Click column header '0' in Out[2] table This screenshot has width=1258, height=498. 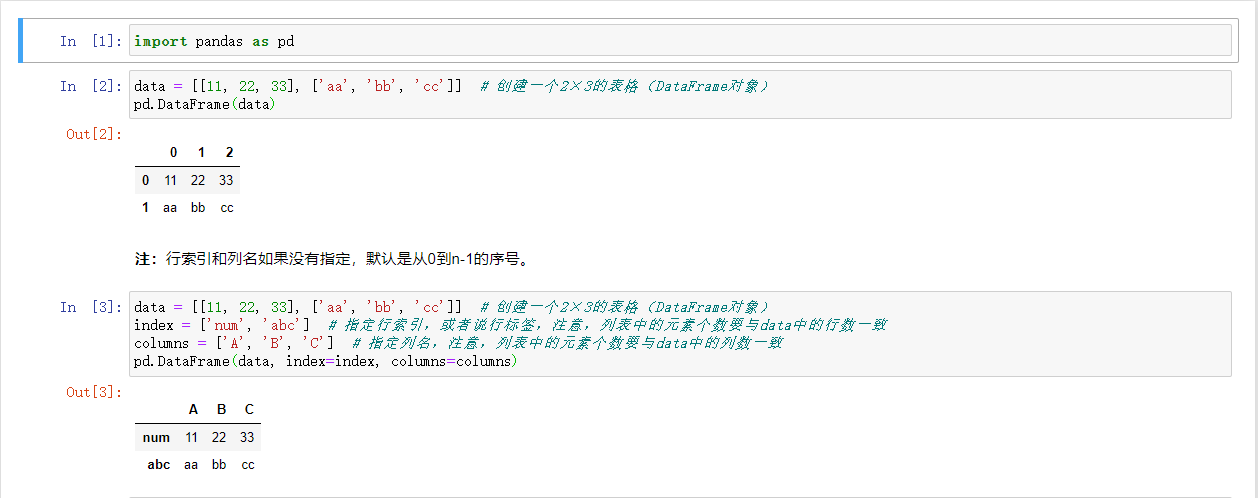coord(173,153)
